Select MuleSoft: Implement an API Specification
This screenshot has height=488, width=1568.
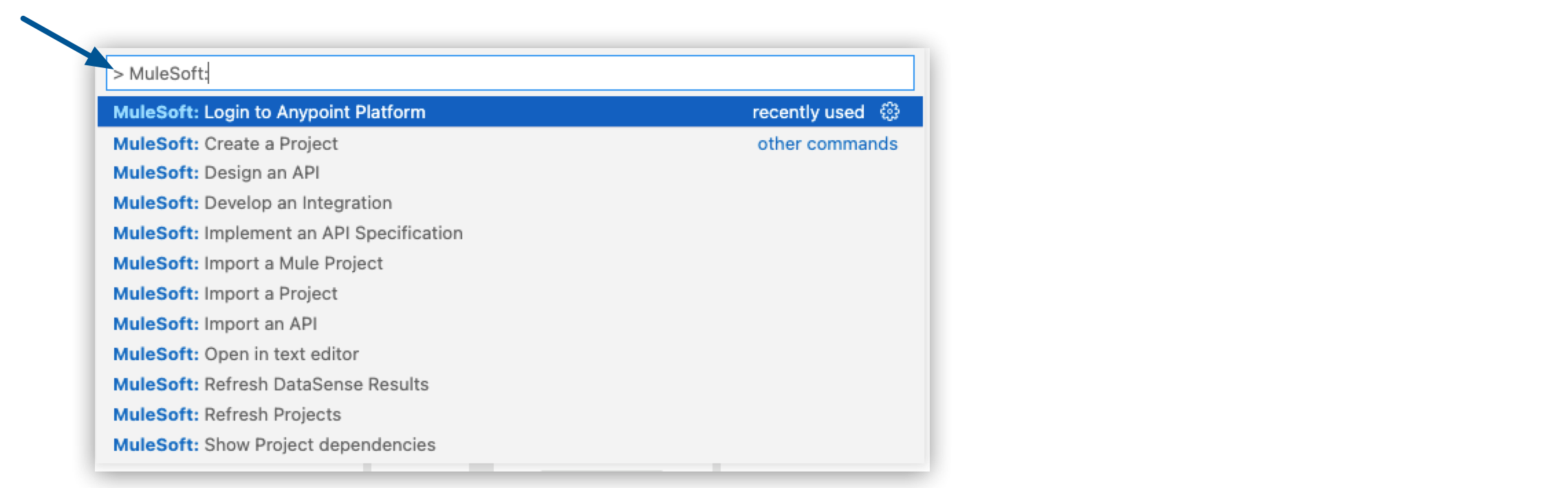click(287, 233)
